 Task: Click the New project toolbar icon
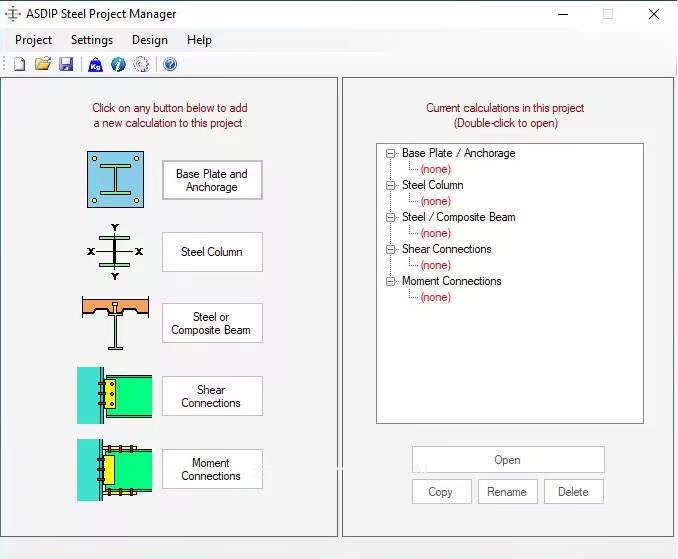click(19, 64)
